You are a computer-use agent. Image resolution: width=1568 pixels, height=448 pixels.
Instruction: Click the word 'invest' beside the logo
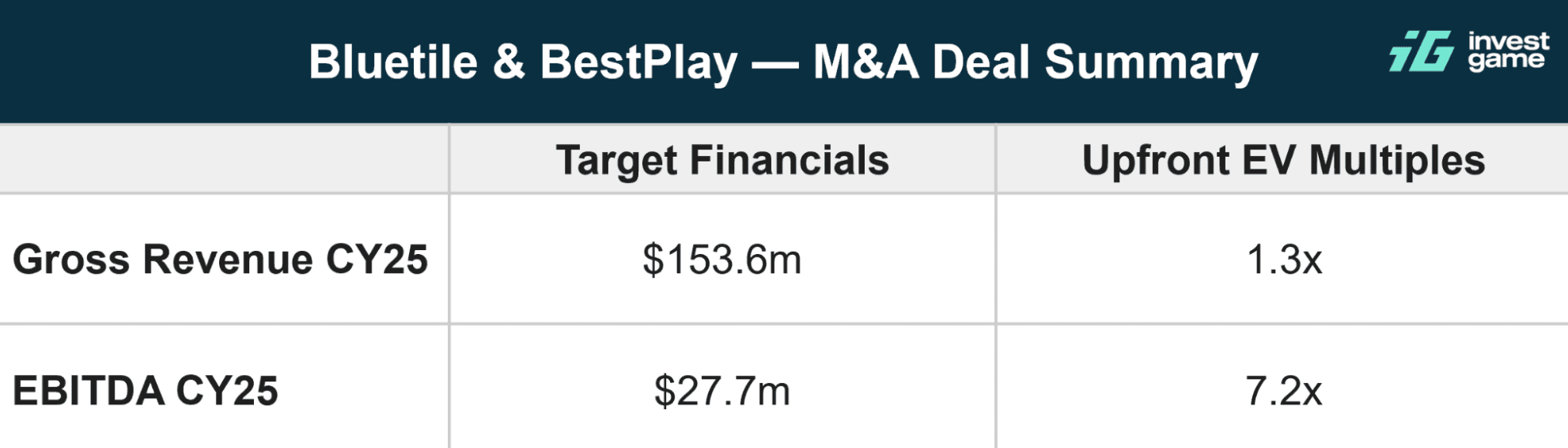coord(1508,41)
